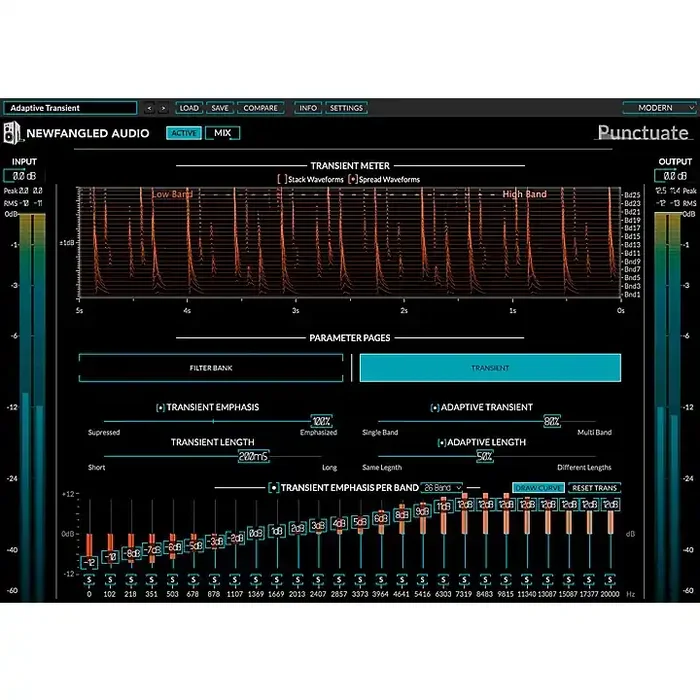Solo the 351 Hz band
The height and width of the screenshot is (700, 700).
click(152, 580)
